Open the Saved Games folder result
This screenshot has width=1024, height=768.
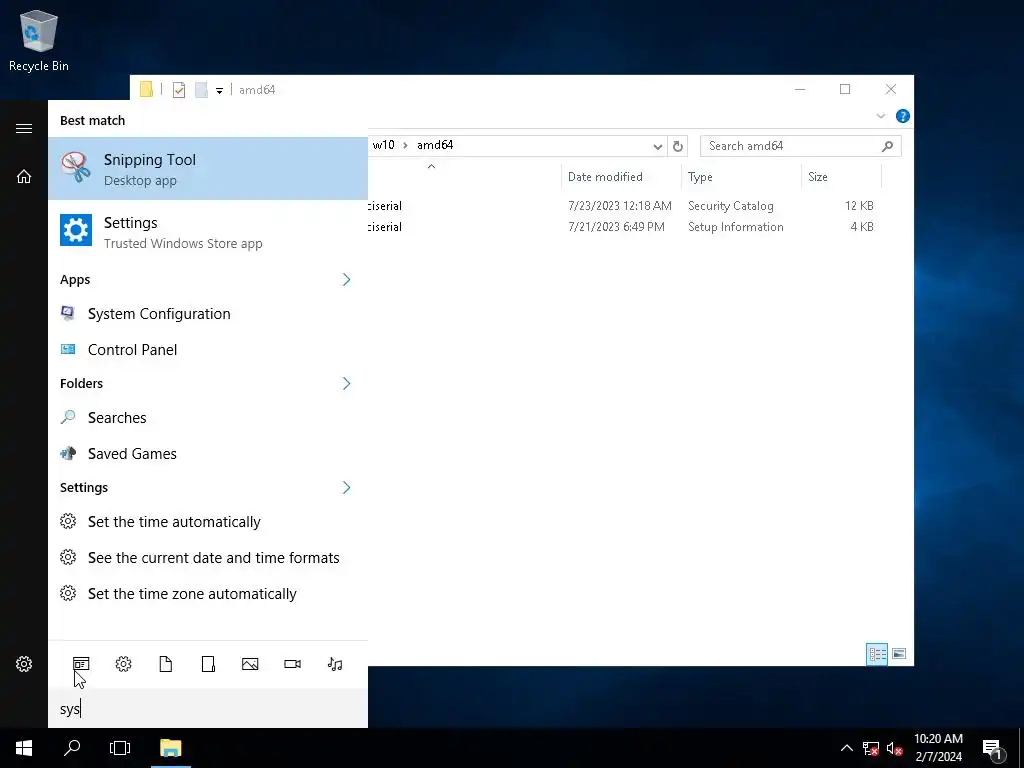click(x=208, y=453)
